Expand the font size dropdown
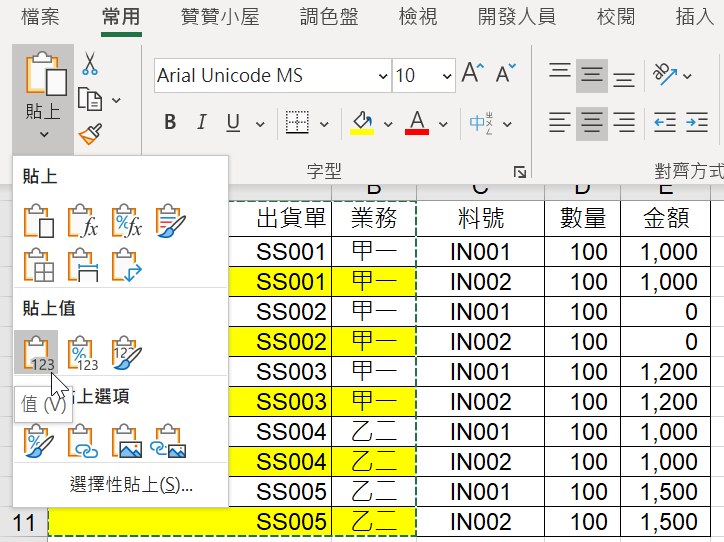 tap(446, 76)
